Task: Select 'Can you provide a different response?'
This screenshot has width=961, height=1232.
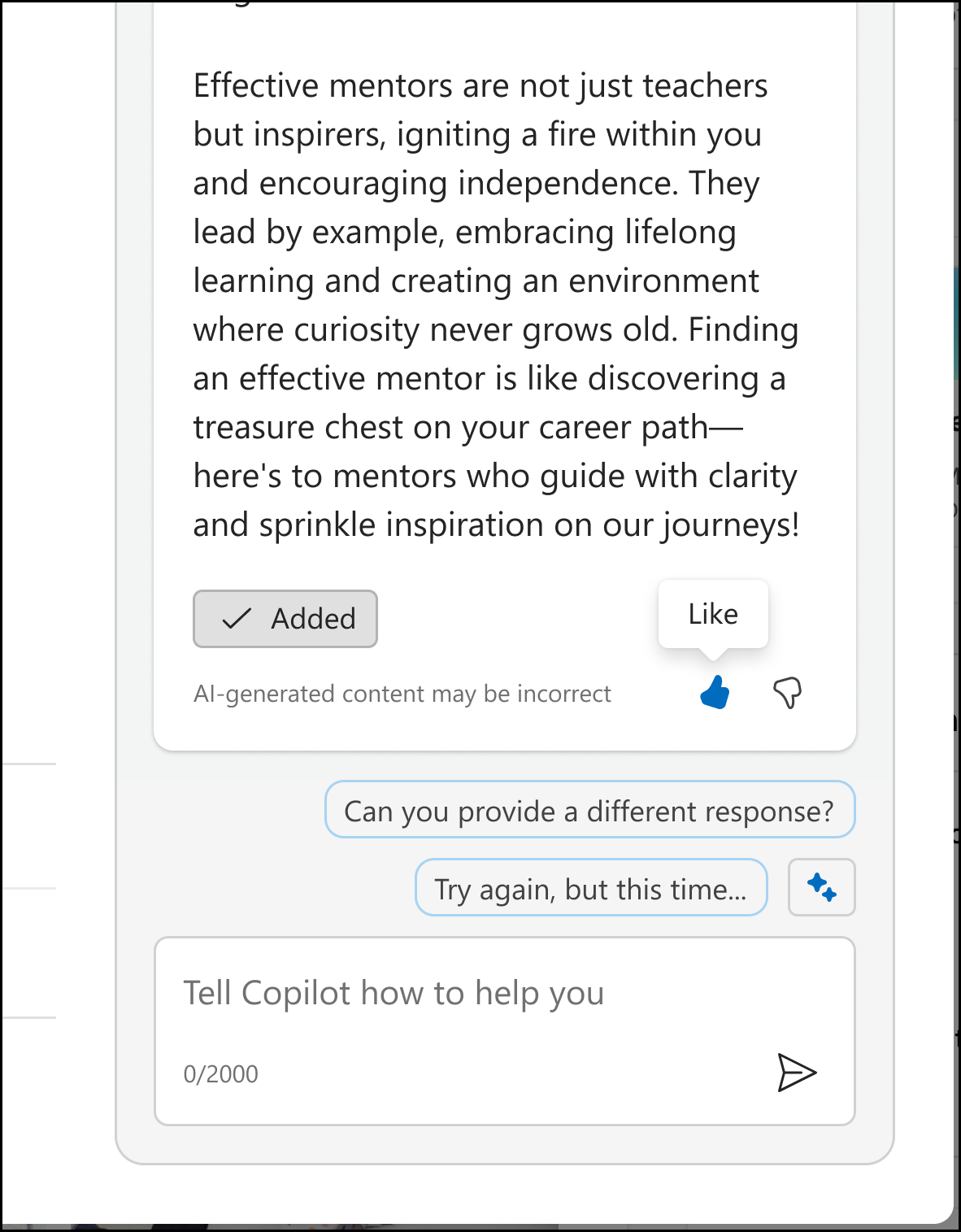Action: 590,809
